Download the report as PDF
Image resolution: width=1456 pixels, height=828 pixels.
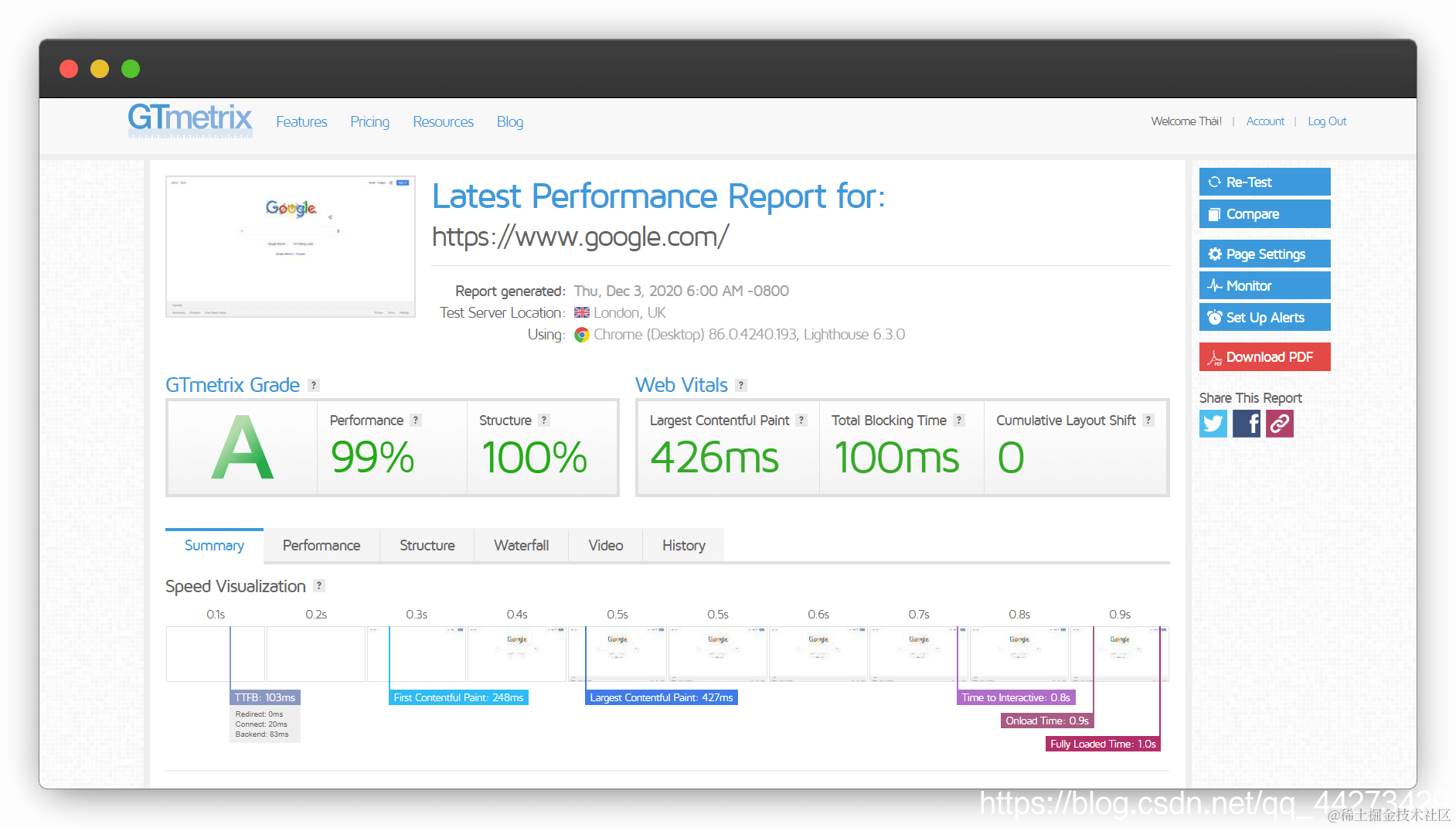coord(1264,356)
